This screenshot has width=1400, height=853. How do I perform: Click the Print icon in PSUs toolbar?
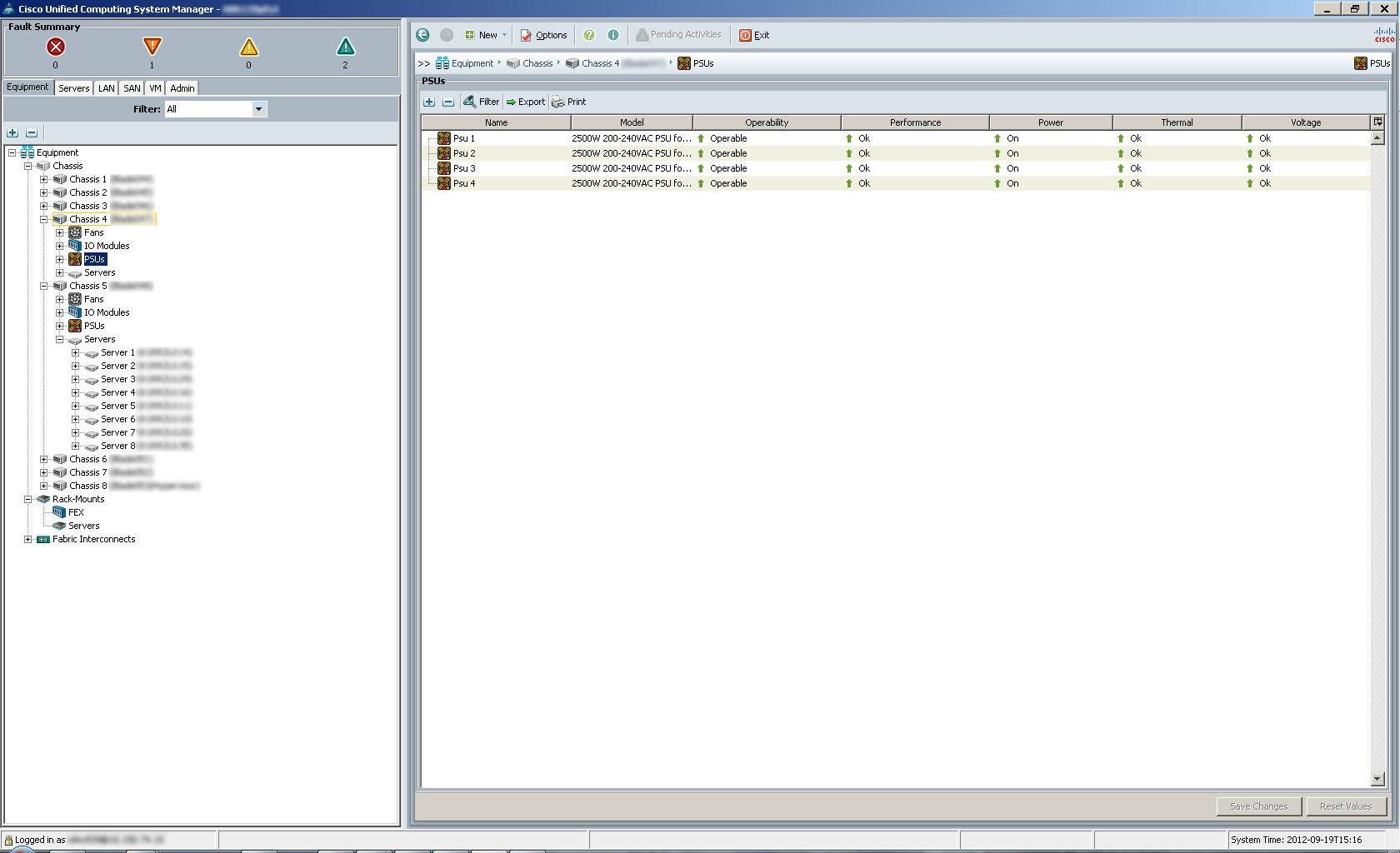(558, 102)
